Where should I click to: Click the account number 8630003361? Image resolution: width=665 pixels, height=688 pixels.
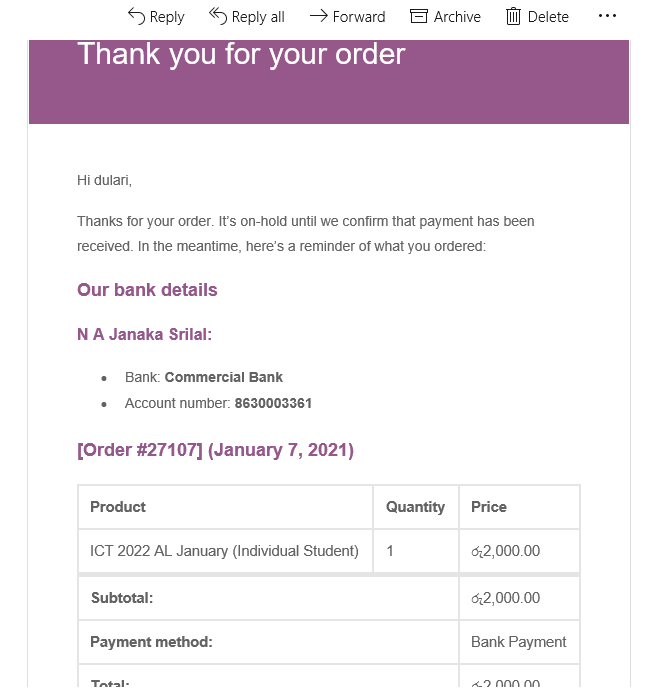pyautogui.click(x=273, y=403)
